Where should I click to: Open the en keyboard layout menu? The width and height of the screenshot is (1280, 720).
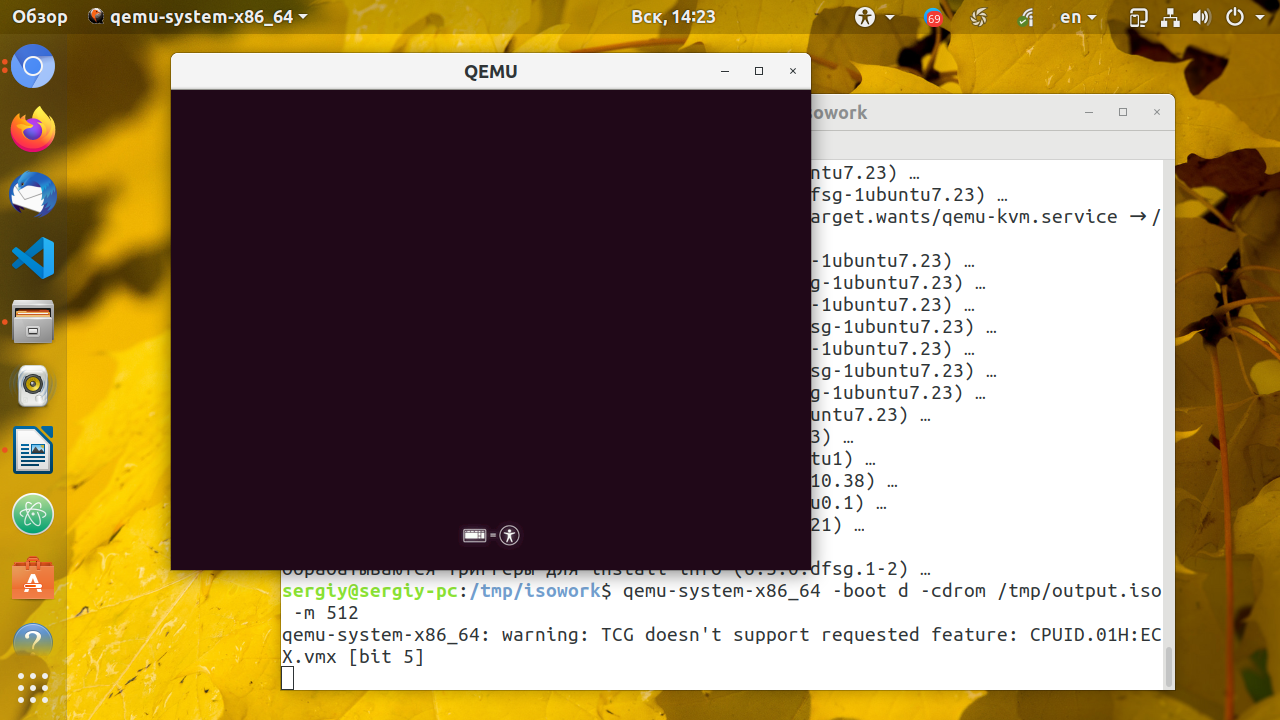point(1078,17)
